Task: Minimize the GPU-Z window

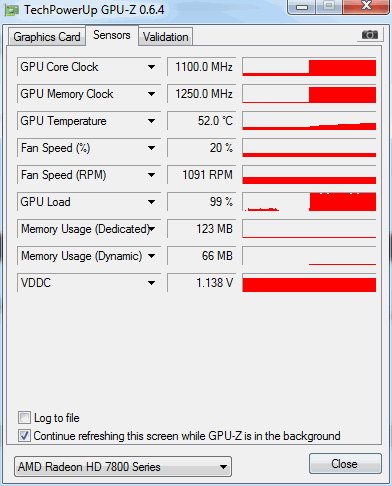Action: (302, 7)
